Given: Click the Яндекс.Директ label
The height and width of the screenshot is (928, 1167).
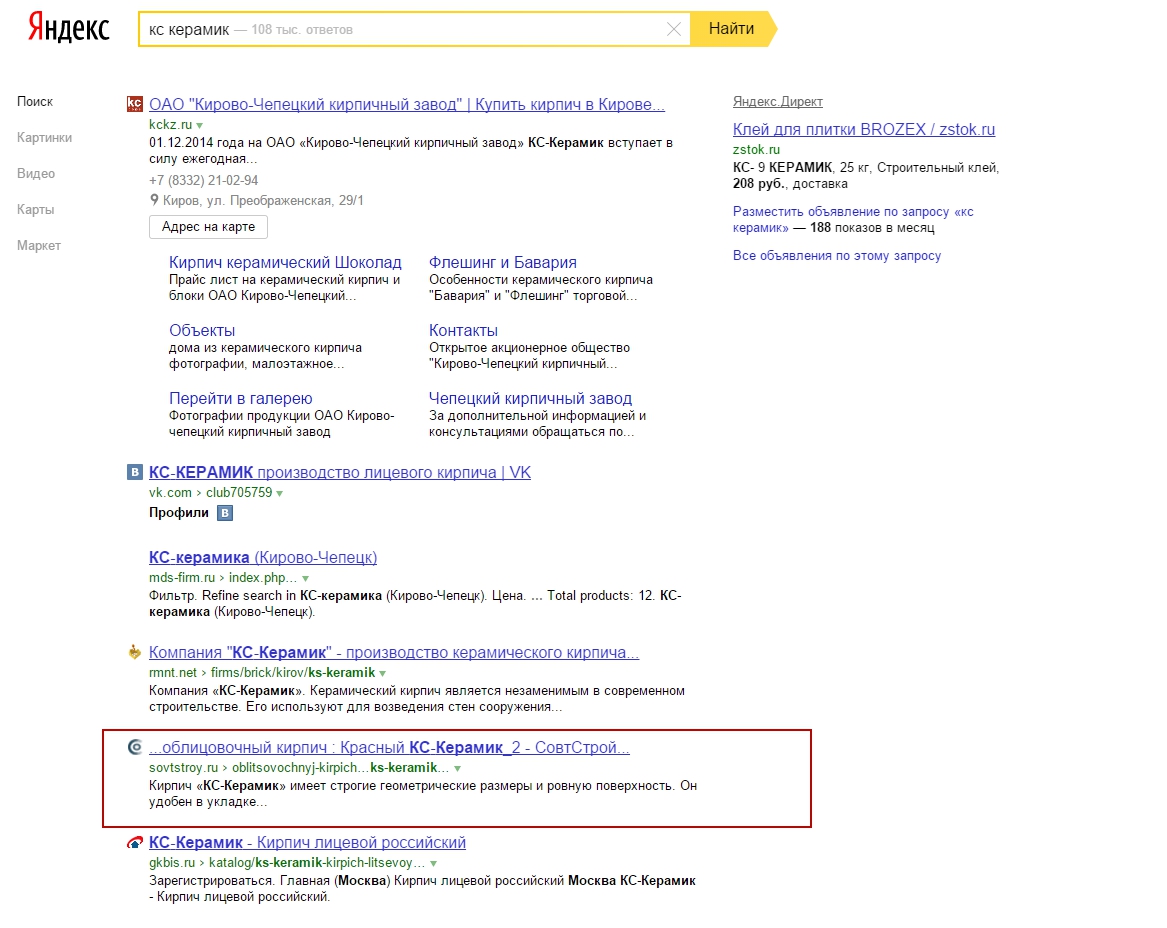Looking at the screenshot, I should click(778, 102).
